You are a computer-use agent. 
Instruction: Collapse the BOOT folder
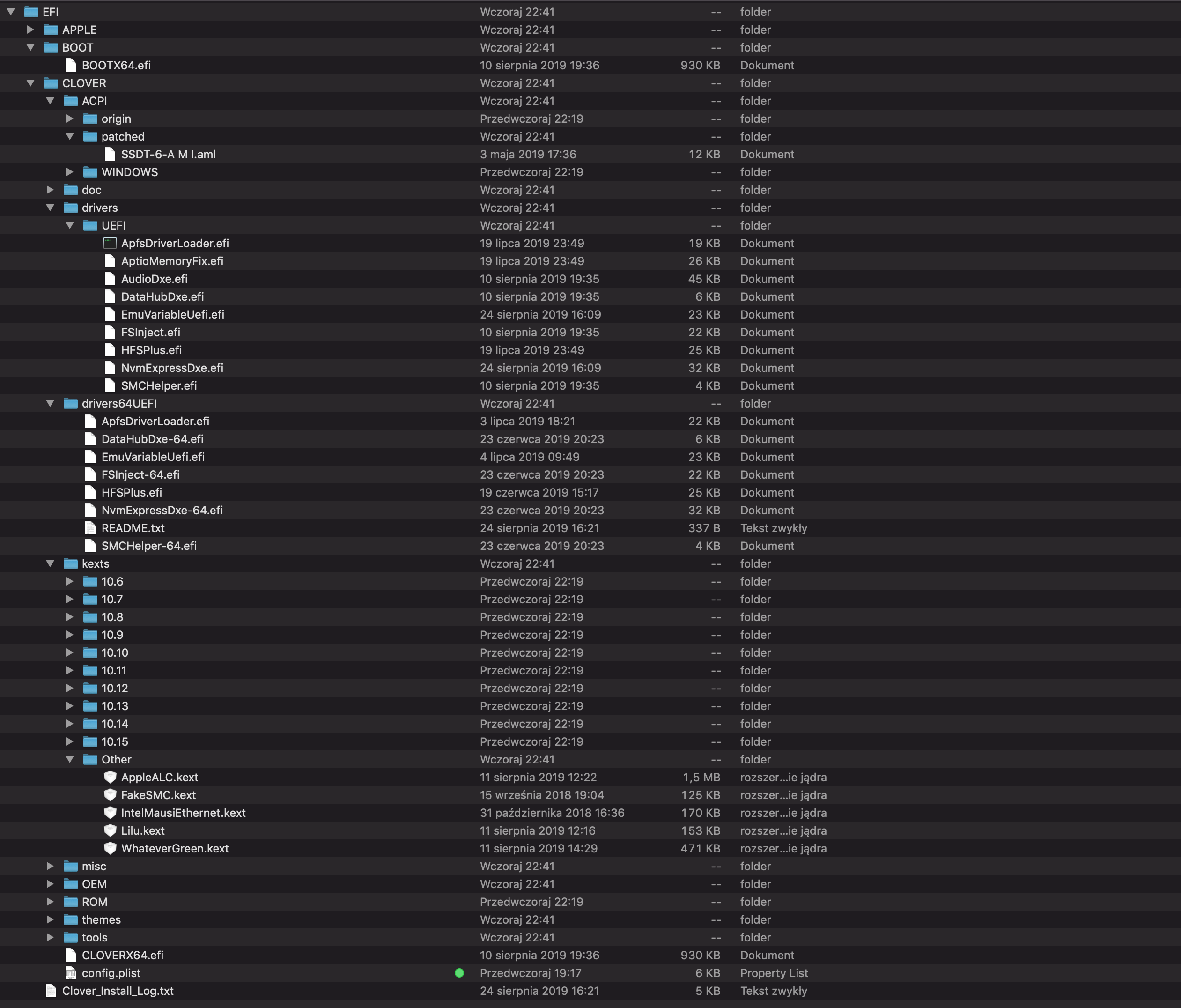point(31,47)
